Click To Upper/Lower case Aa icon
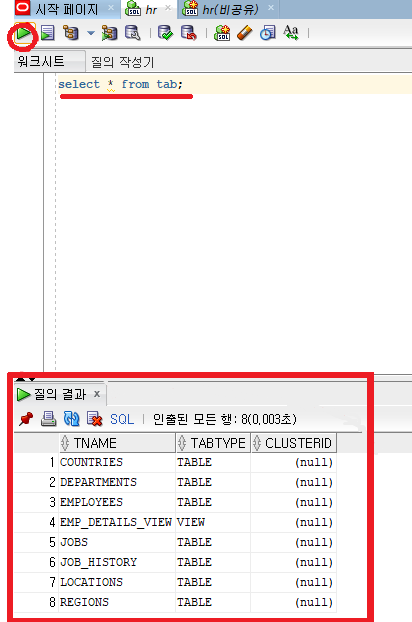This screenshot has width=412, height=622. click(x=291, y=33)
